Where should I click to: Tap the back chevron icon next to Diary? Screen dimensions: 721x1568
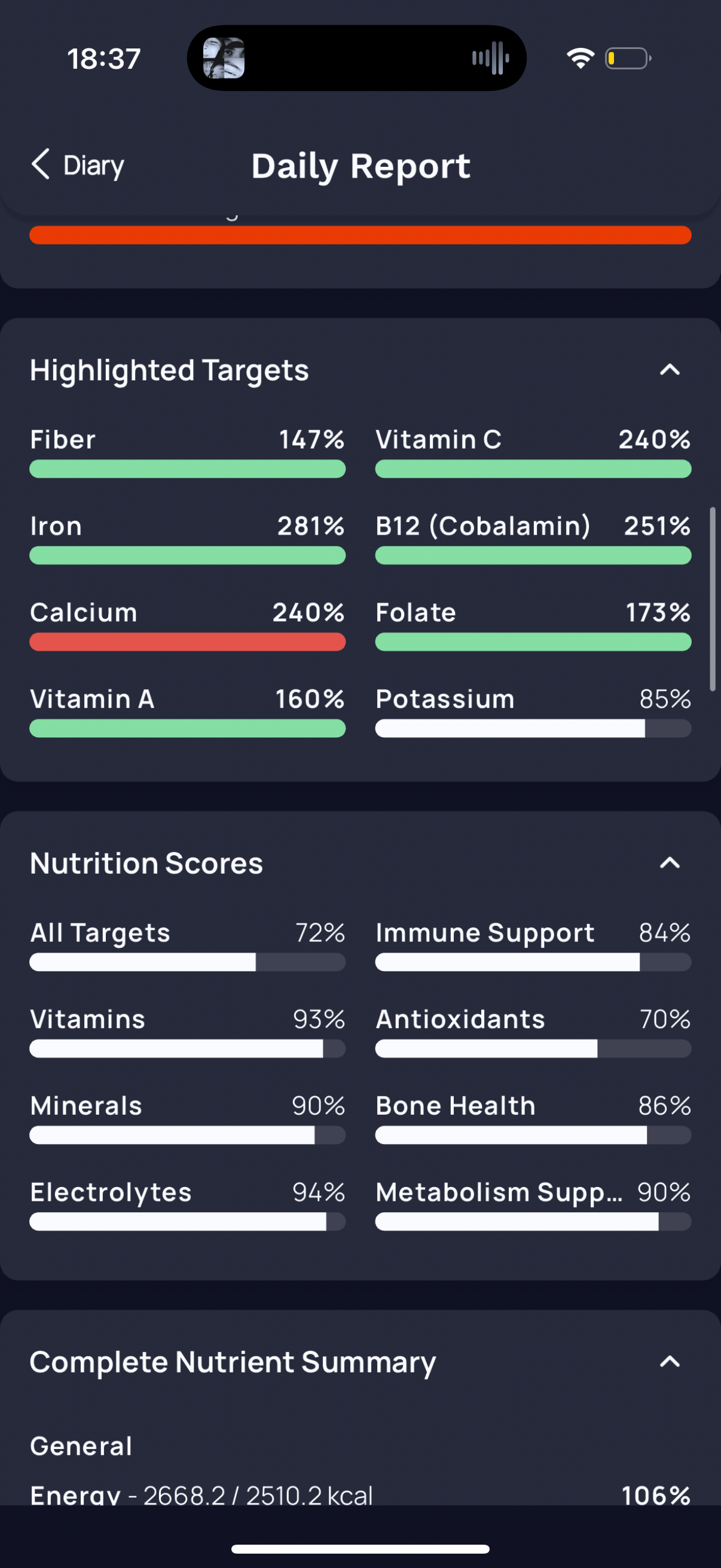[x=41, y=164]
